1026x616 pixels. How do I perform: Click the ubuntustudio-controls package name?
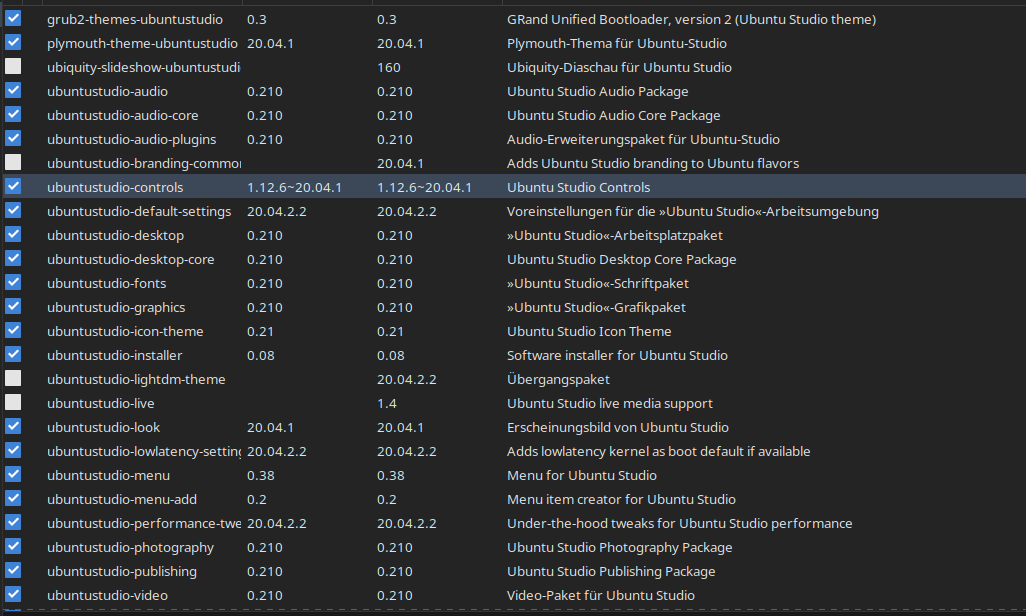click(x=115, y=188)
